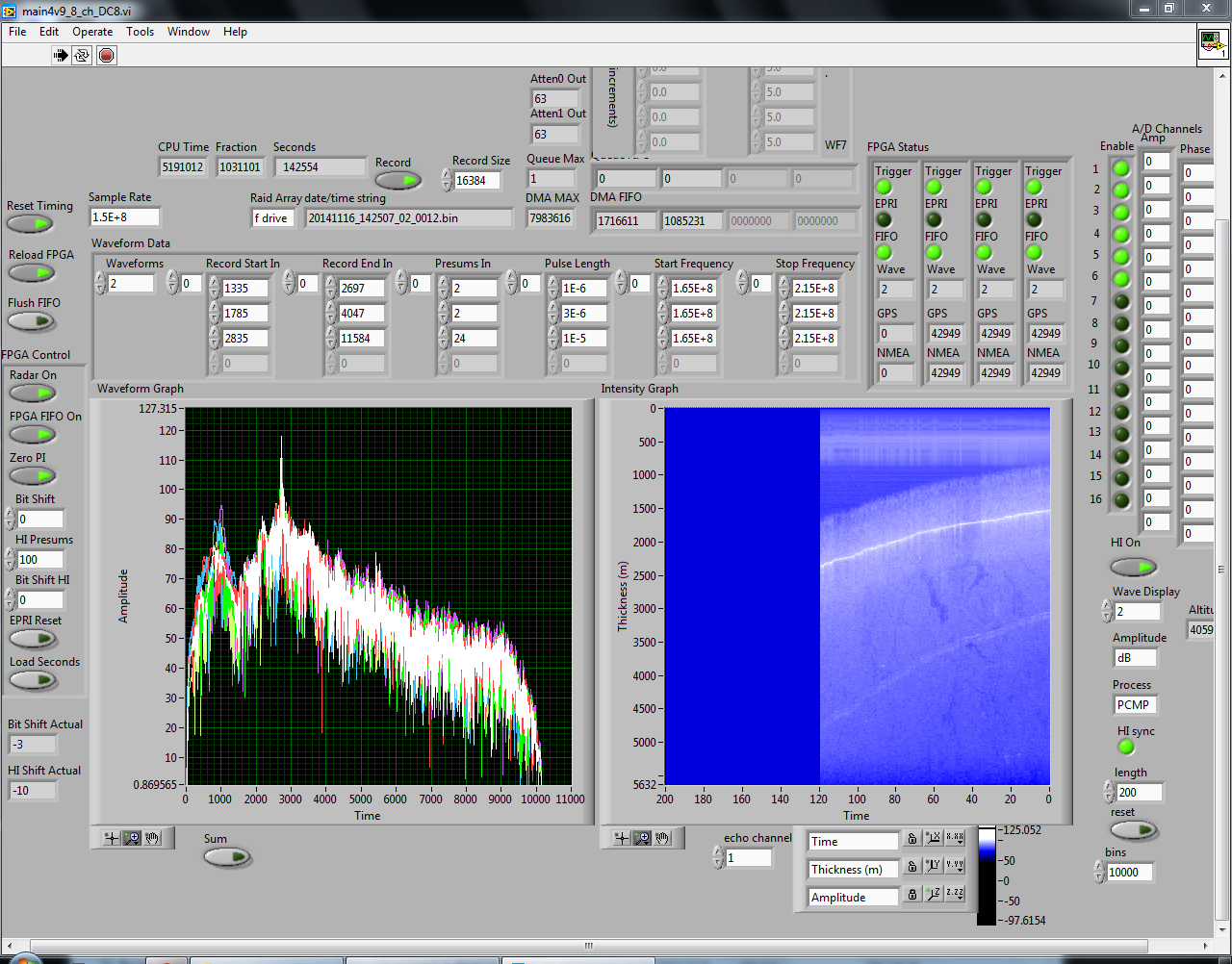Click the Run arrow icon
Screen dimensions: 1232x964
[61, 55]
